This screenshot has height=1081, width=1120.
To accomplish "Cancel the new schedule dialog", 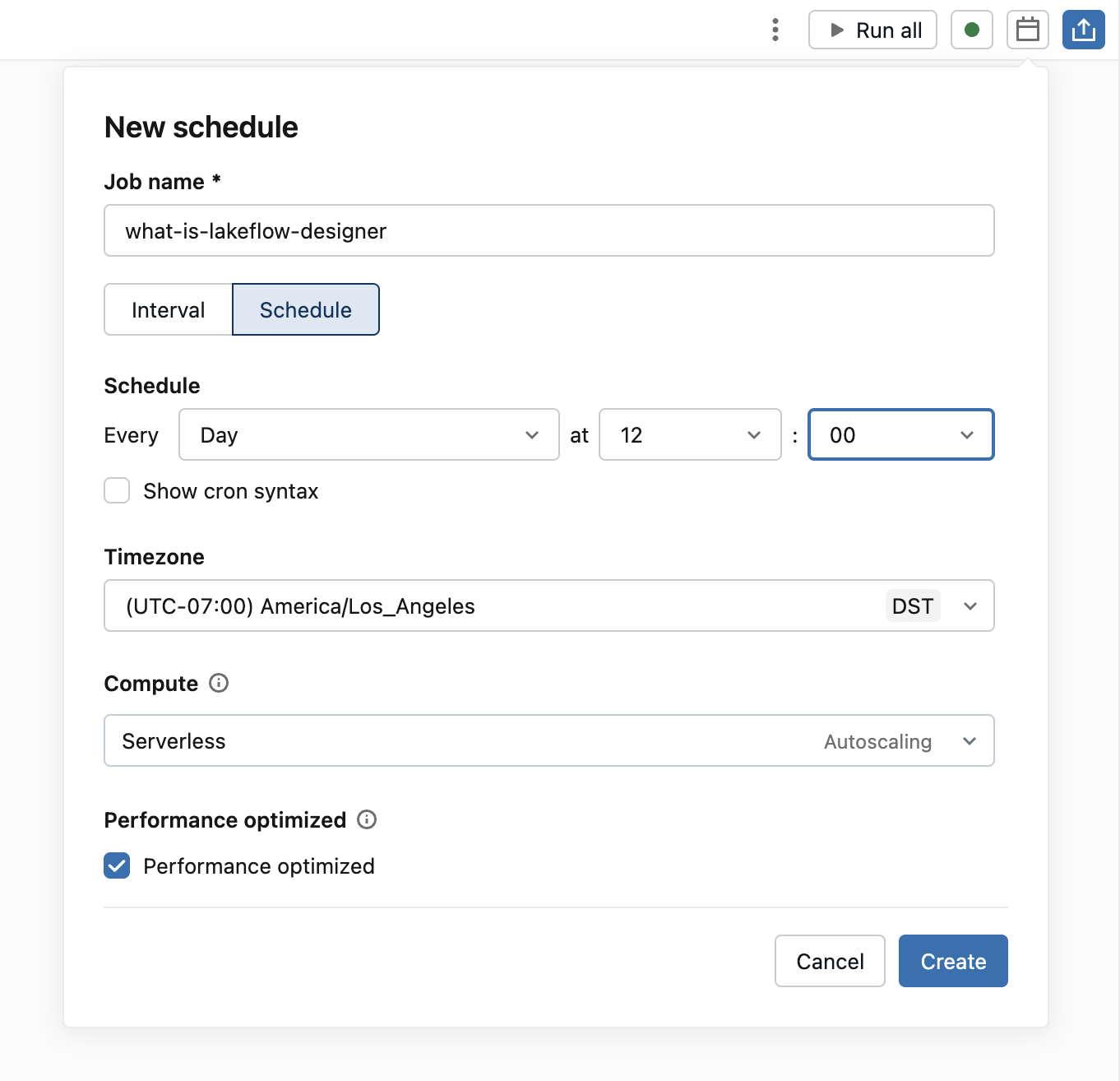I will 830,961.
